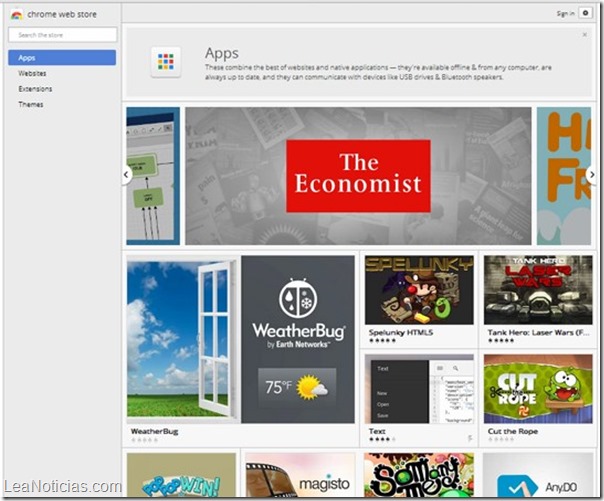Screen dimensions: 604x501
Task: Click the Chrome Web Store logo
Action: 17,14
